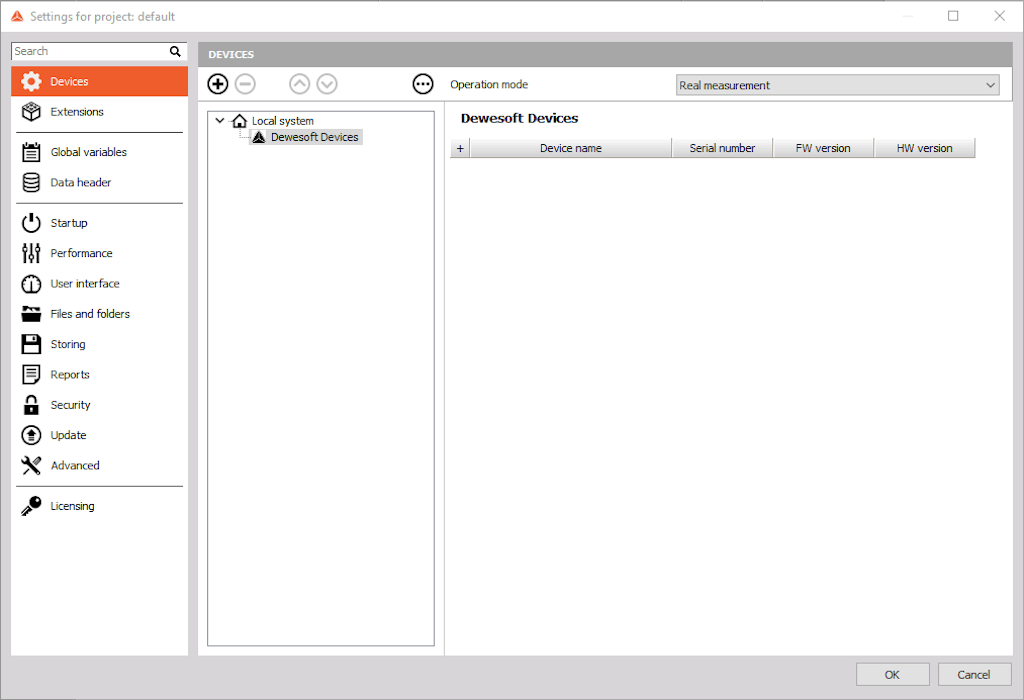Open the Update settings

pyautogui.click(x=99, y=435)
